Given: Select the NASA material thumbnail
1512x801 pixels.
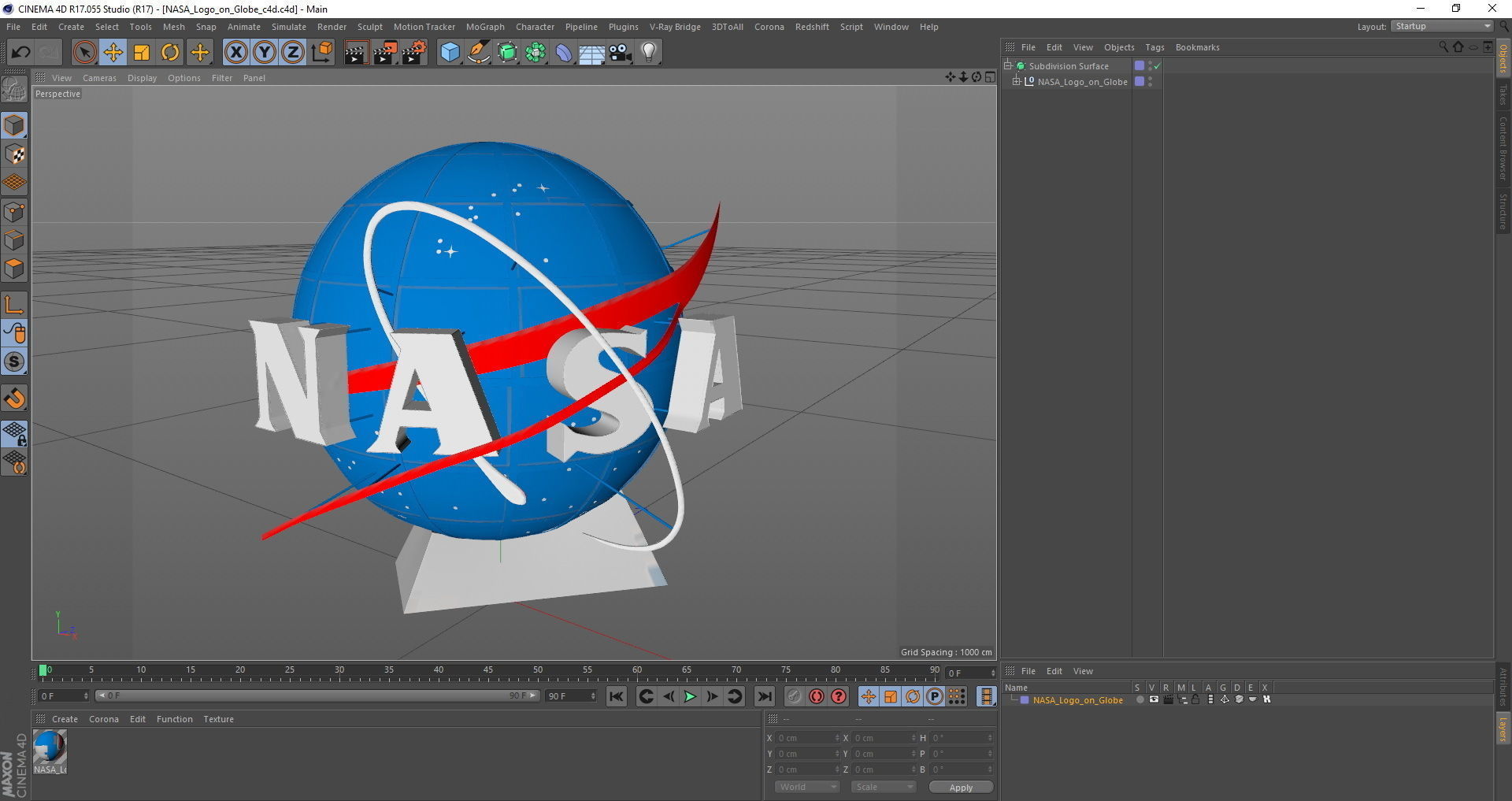Looking at the screenshot, I should (50, 752).
